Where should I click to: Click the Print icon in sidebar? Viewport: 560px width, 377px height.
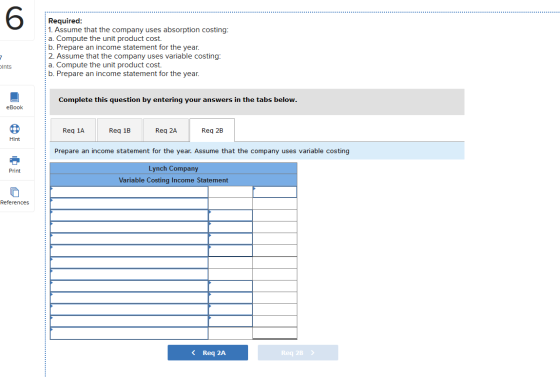pyautogui.click(x=14, y=160)
